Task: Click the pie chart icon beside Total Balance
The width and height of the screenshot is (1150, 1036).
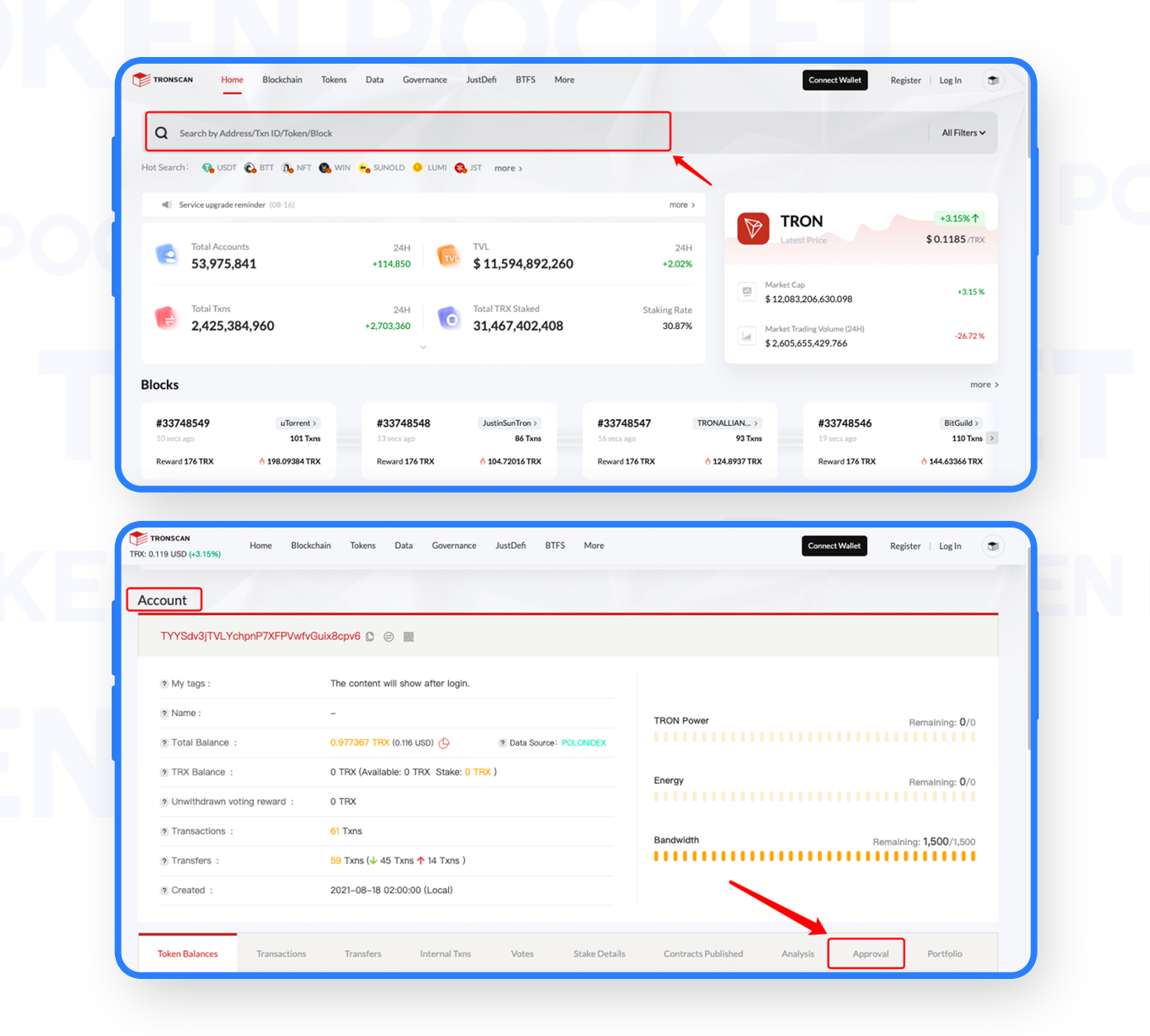Action: pyautogui.click(x=444, y=743)
